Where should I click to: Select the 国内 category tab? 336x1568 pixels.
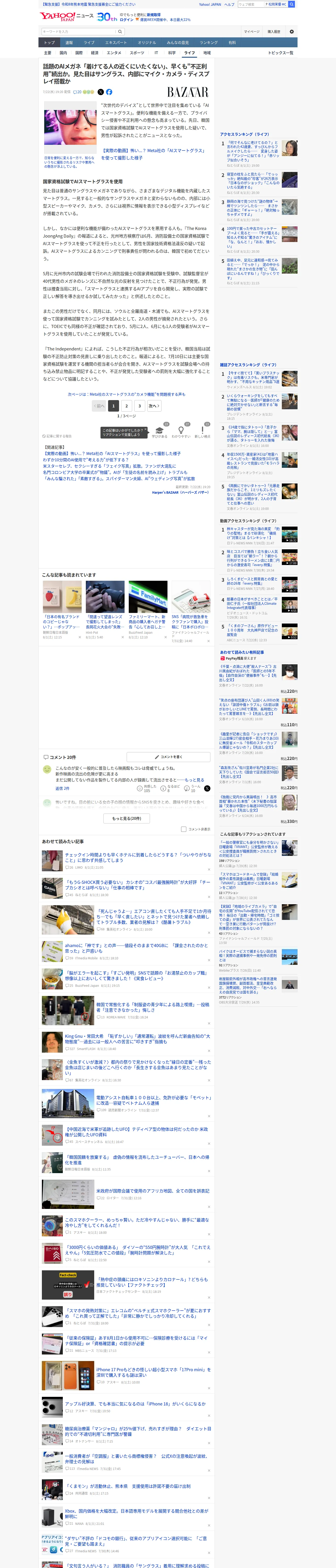[x=63, y=53]
